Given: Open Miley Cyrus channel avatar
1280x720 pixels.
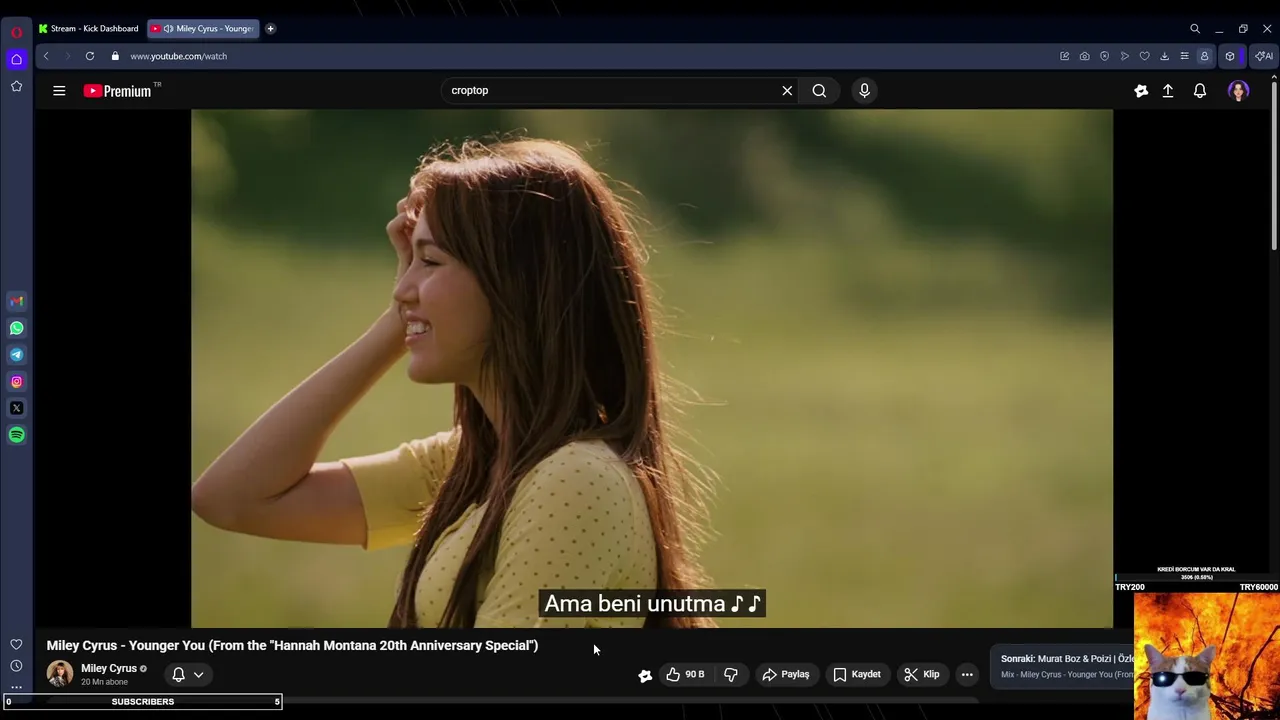Looking at the screenshot, I should [60, 674].
